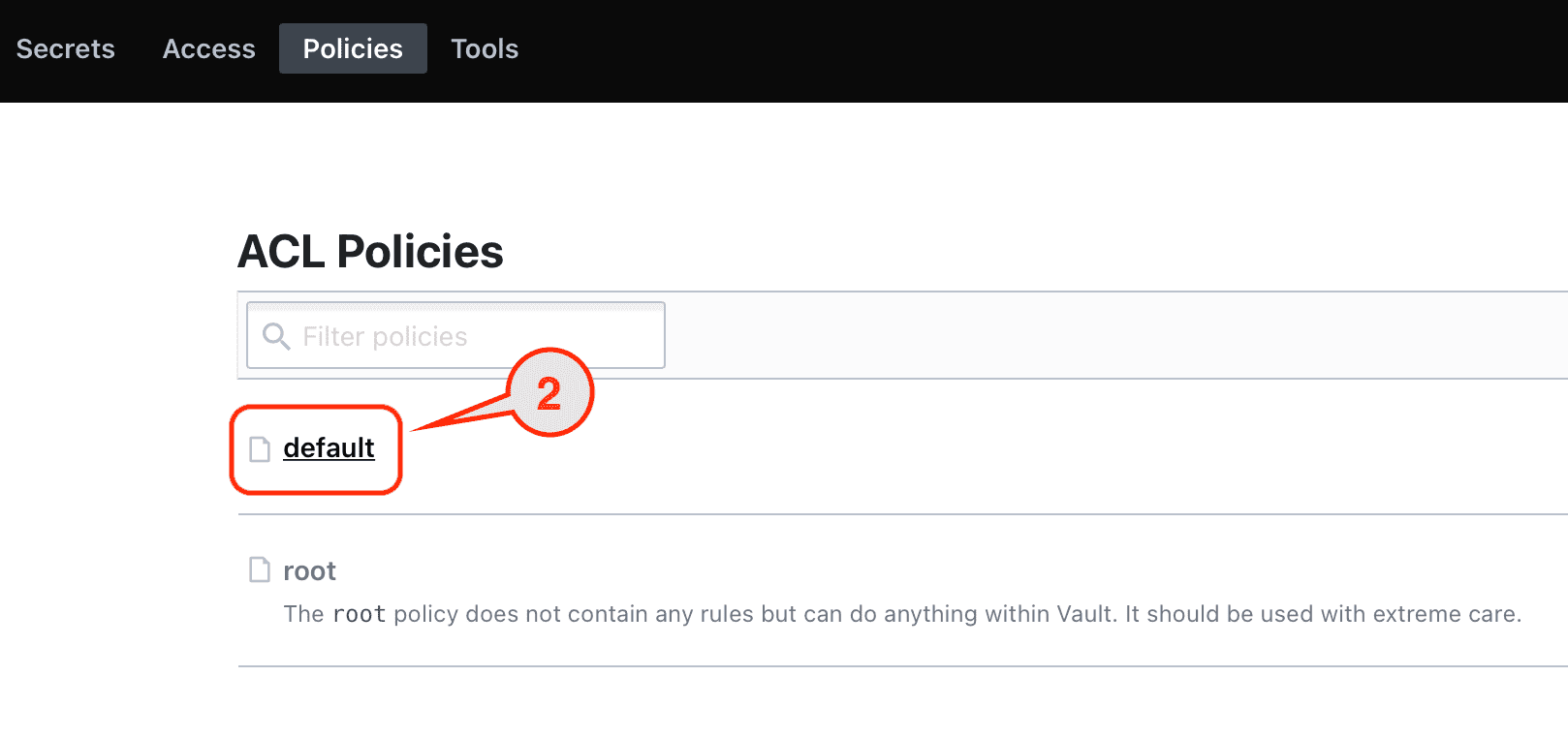Select the root policy name
Screen dimensions: 1568x738
click(309, 571)
